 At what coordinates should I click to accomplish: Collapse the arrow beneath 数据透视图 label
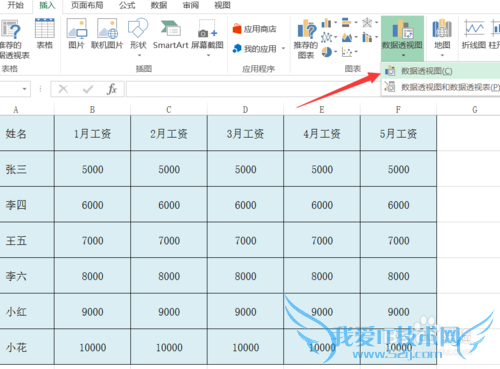[x=403, y=55]
